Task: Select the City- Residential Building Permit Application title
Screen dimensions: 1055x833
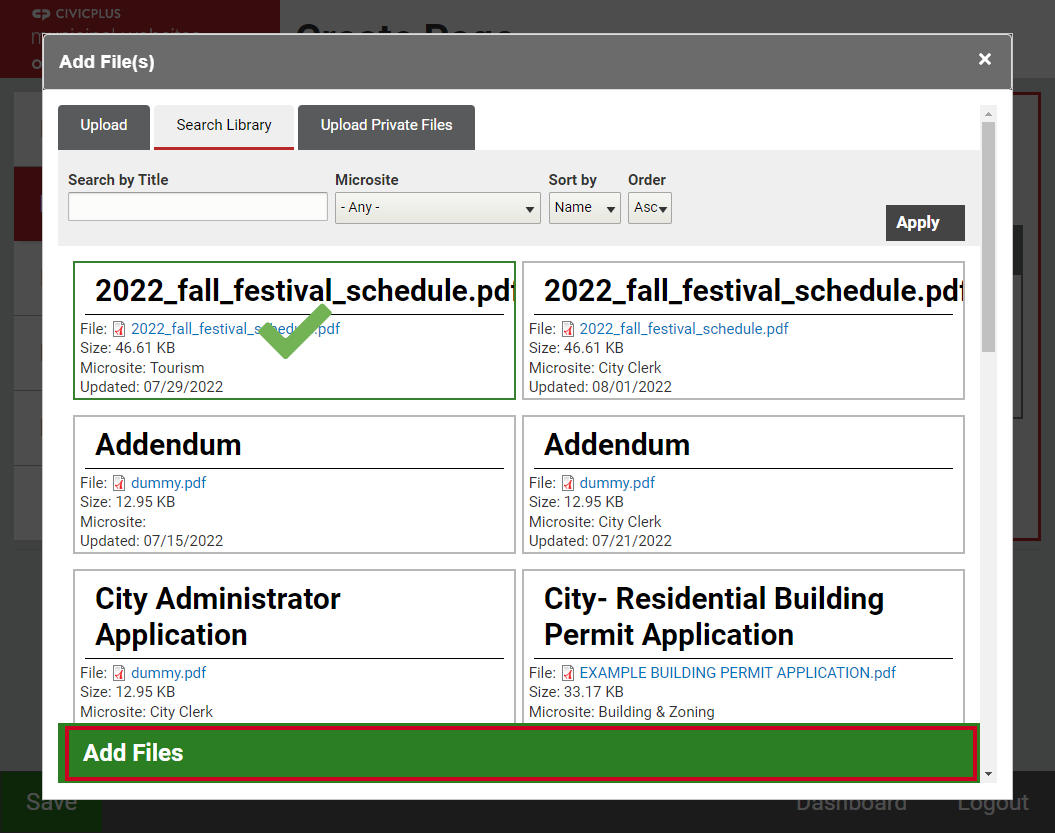Action: click(x=714, y=617)
